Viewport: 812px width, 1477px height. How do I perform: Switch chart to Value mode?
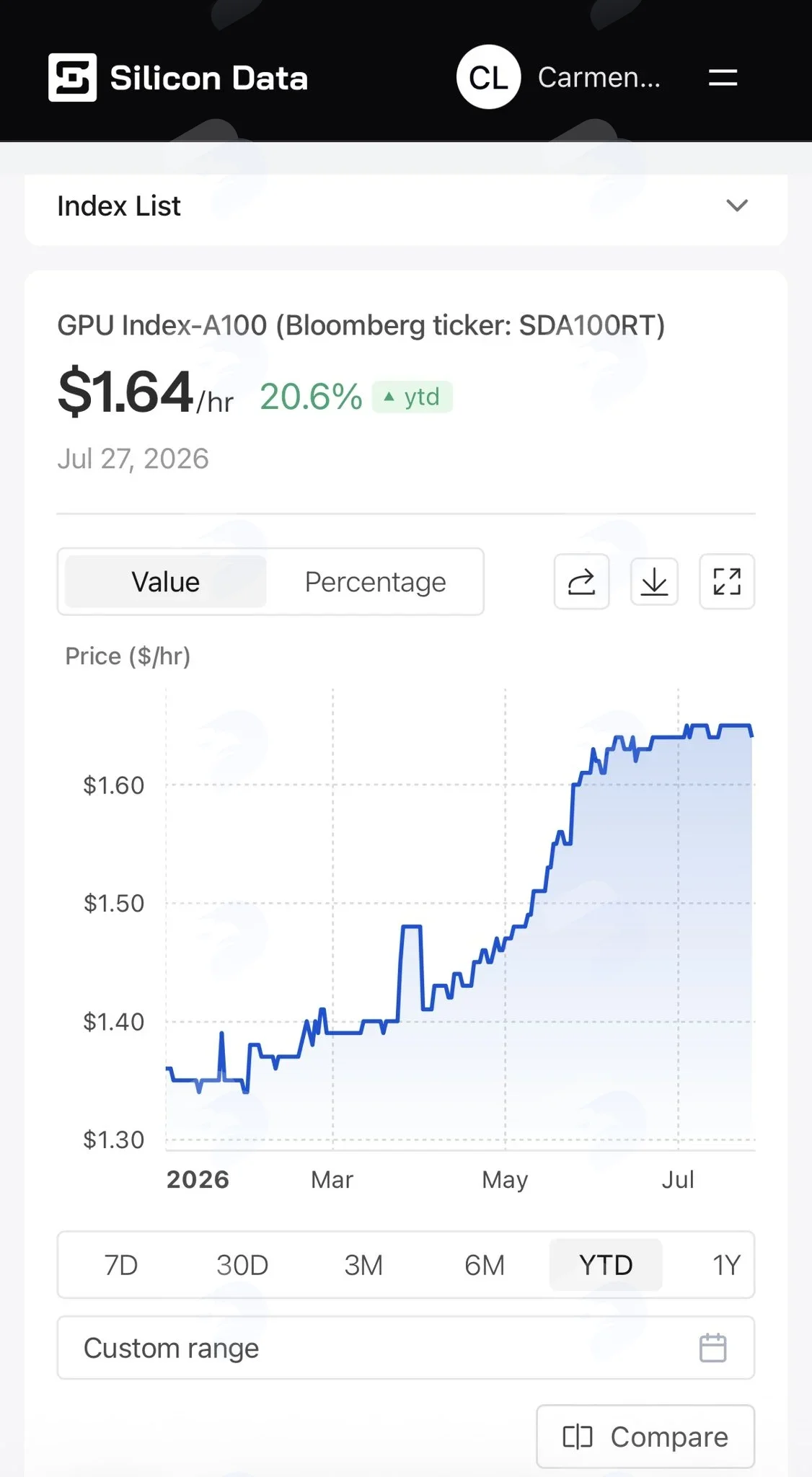pos(165,581)
